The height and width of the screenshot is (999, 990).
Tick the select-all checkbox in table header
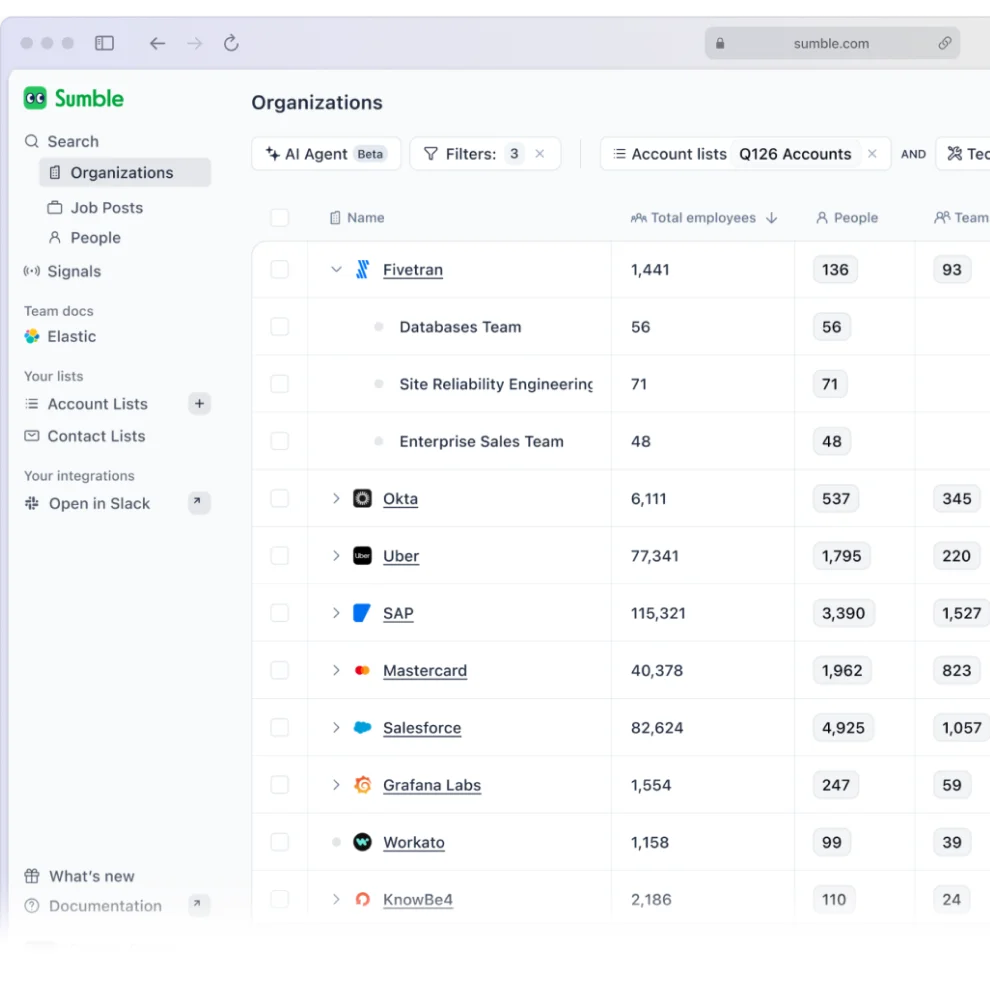pyautogui.click(x=280, y=218)
